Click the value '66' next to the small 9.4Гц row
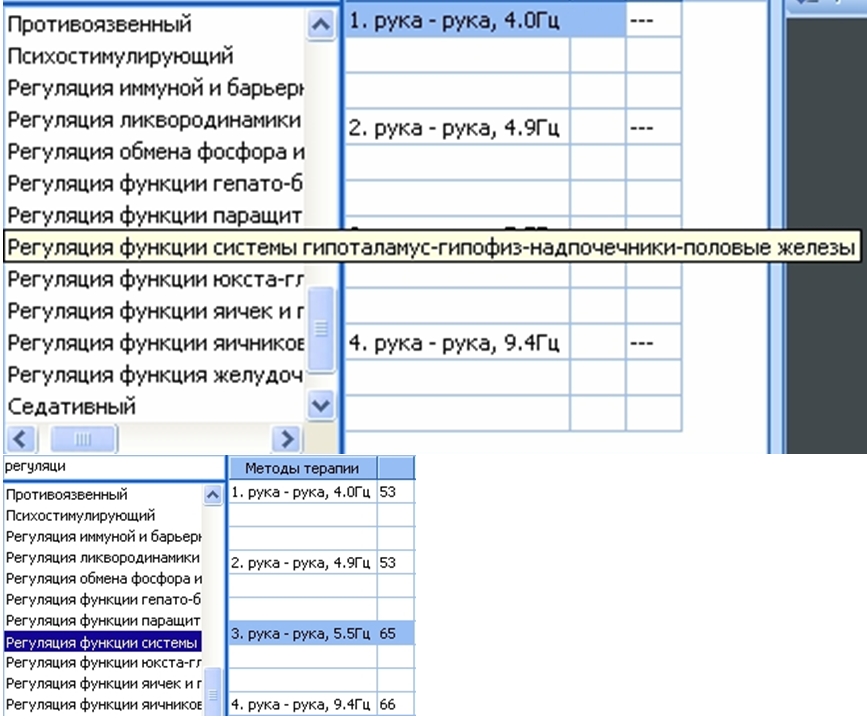This screenshot has height=720, width=867. (x=396, y=704)
